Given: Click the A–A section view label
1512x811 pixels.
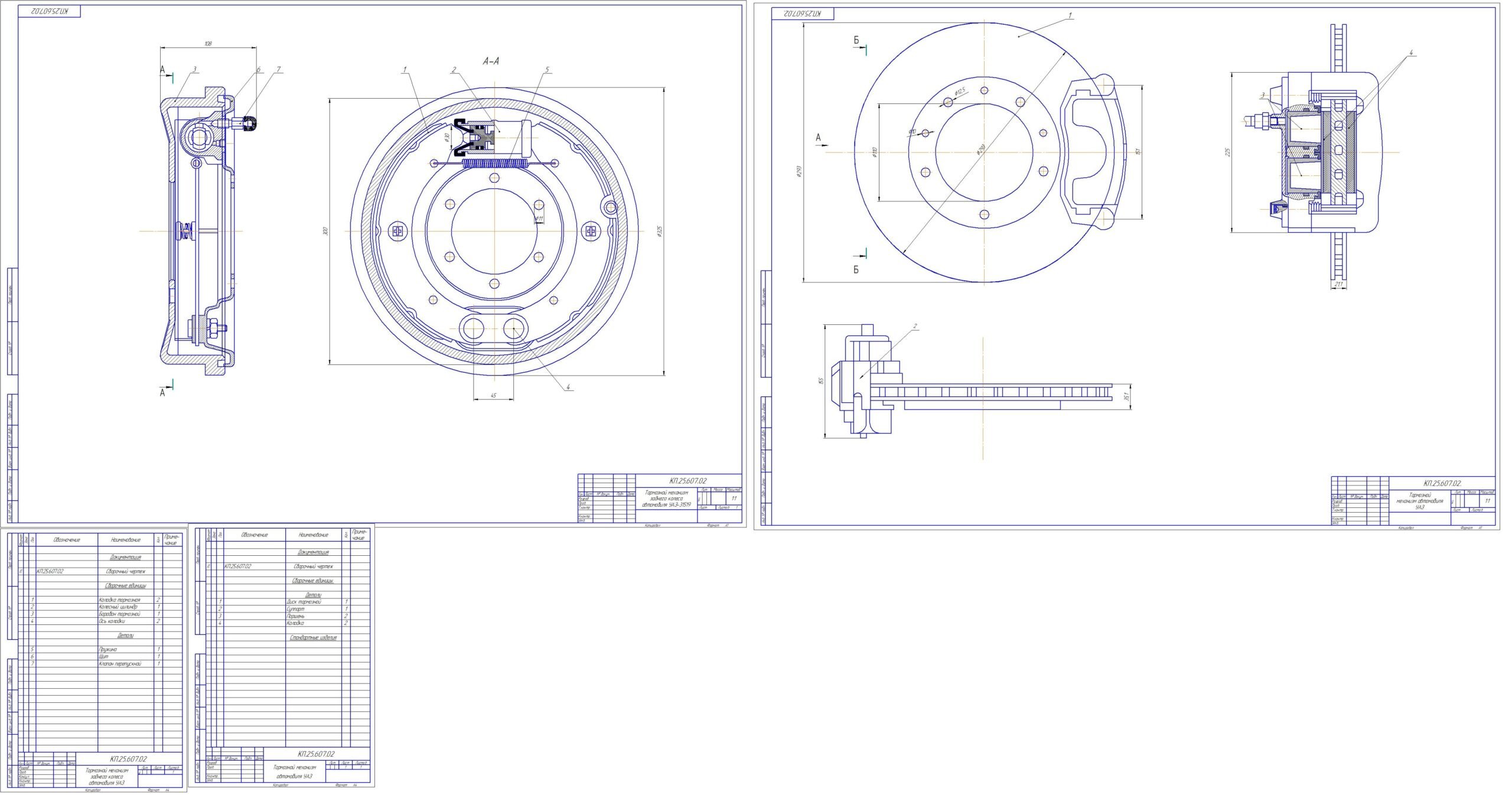Looking at the screenshot, I should 491,61.
